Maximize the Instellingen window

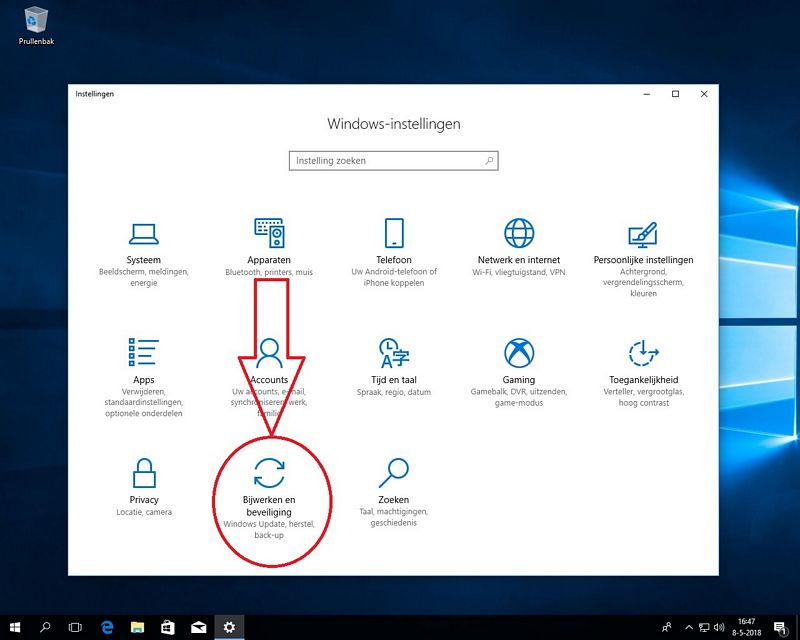click(676, 94)
